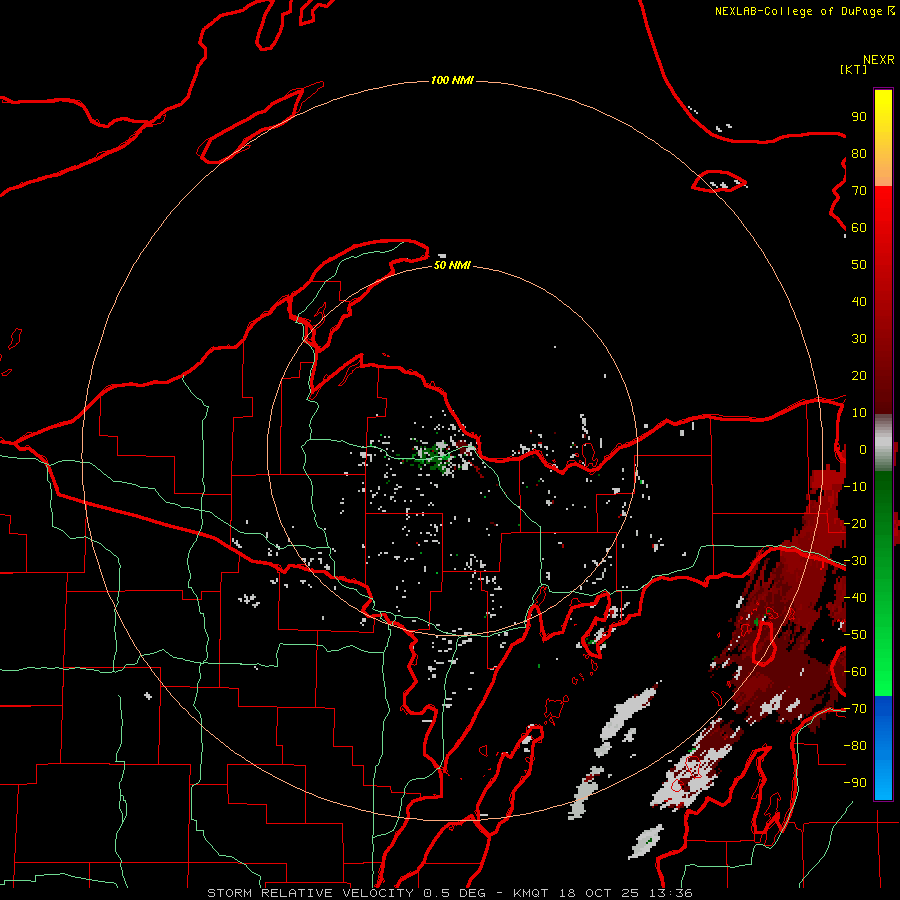The width and height of the screenshot is (900, 900).
Task: Click the -20 value on the velocity scale
Action: click(x=855, y=523)
